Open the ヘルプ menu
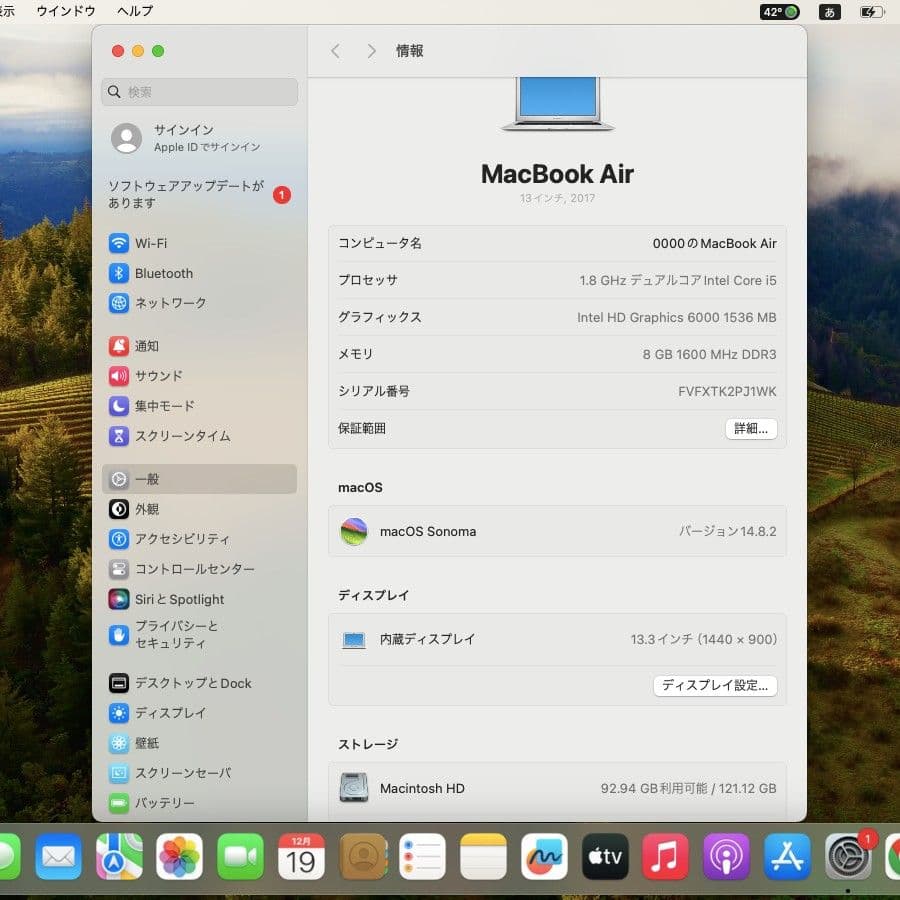 (133, 11)
